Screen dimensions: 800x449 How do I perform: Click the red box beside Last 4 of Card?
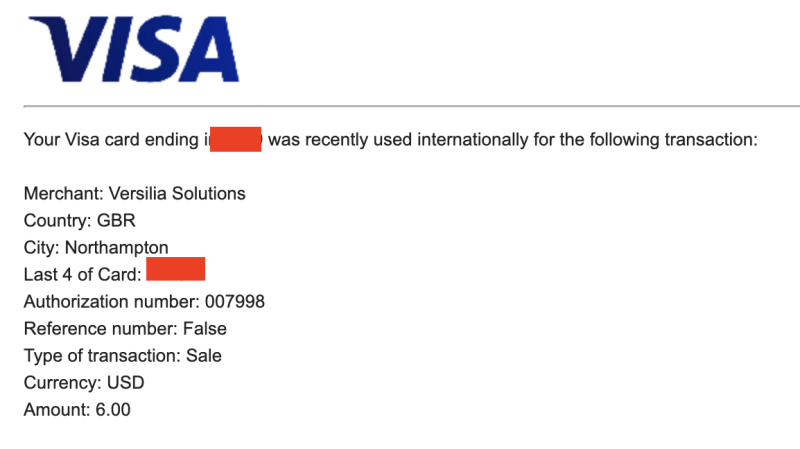point(175,268)
